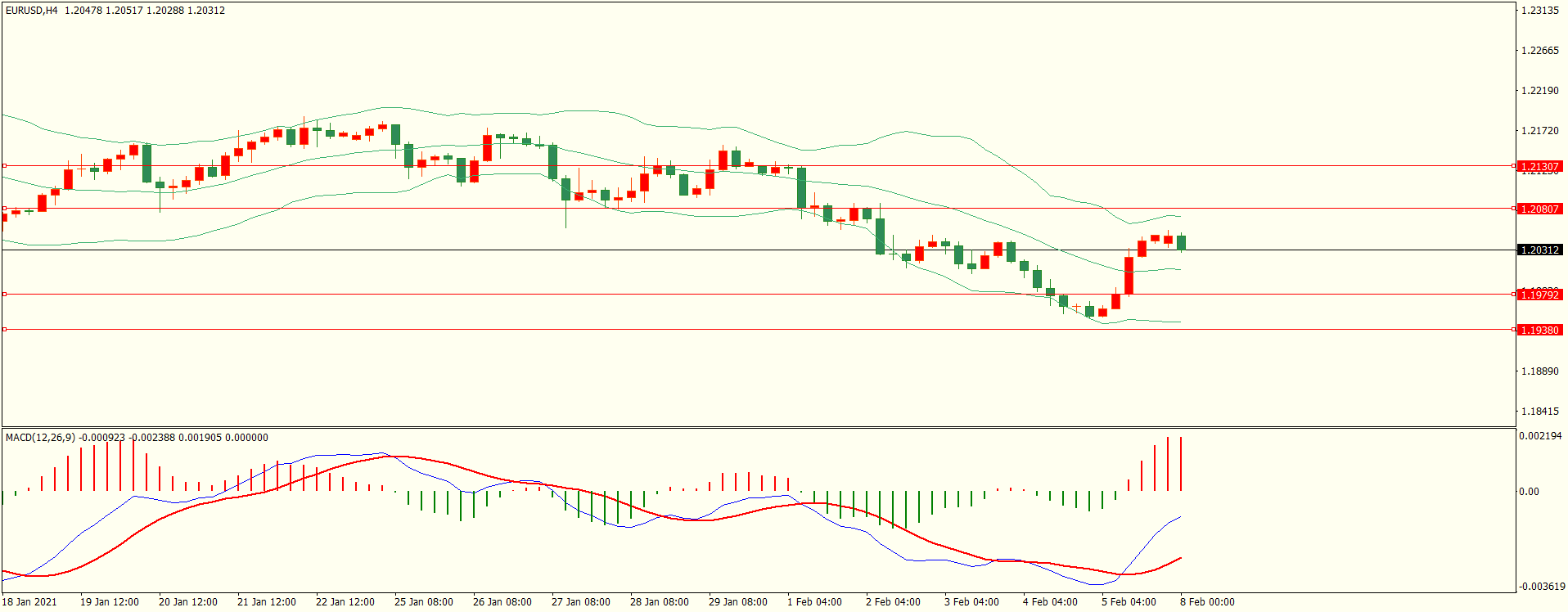Select the red 1.19380 price tag

[x=1539, y=330]
